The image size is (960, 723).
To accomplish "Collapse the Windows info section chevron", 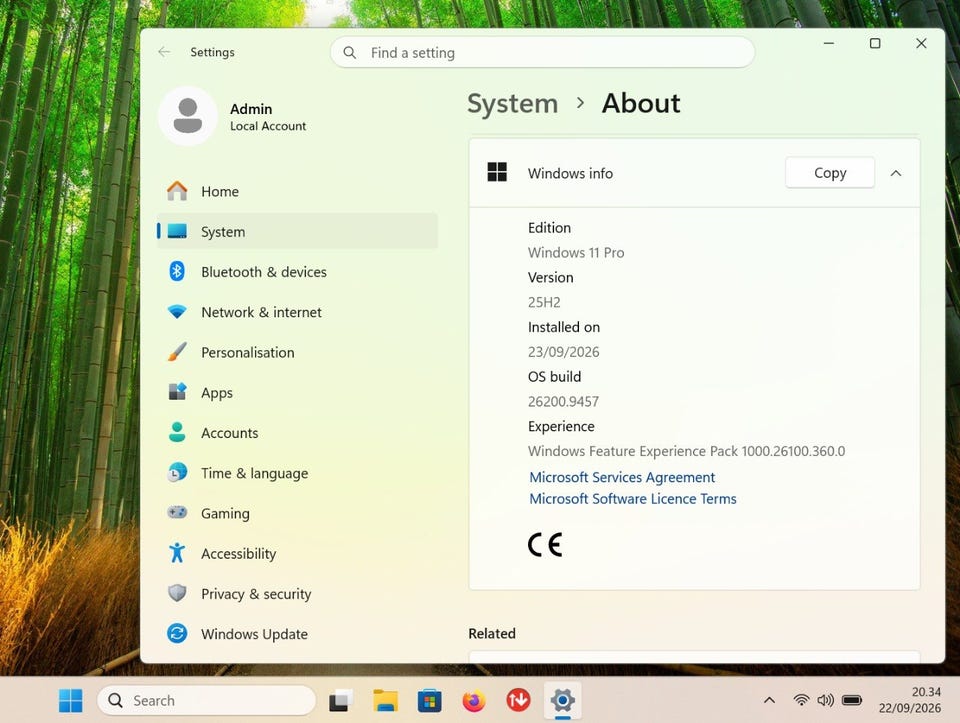I will 896,173.
